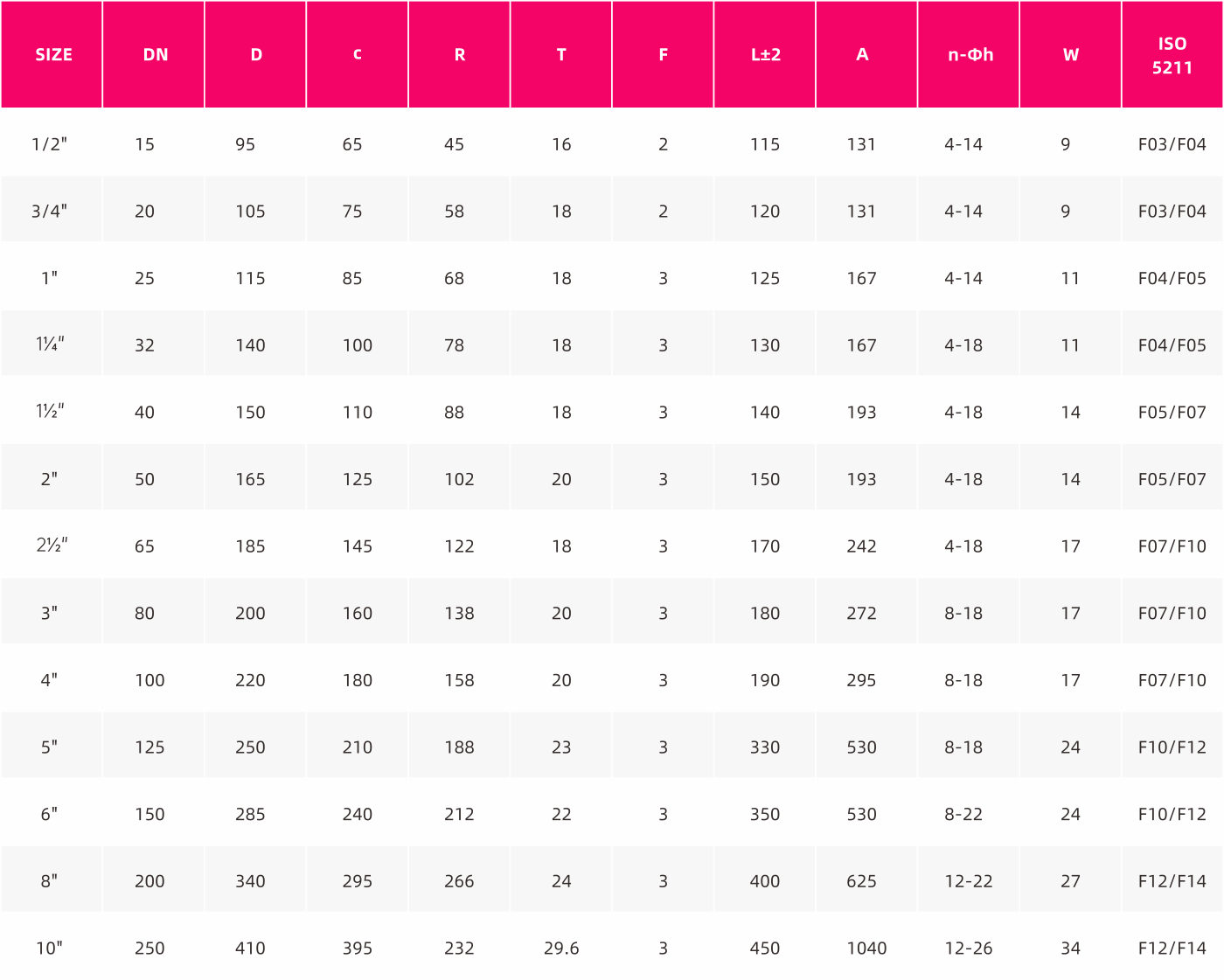Viewport: 1224px width, 980px height.
Task: Select the F column header
Action: point(663,54)
